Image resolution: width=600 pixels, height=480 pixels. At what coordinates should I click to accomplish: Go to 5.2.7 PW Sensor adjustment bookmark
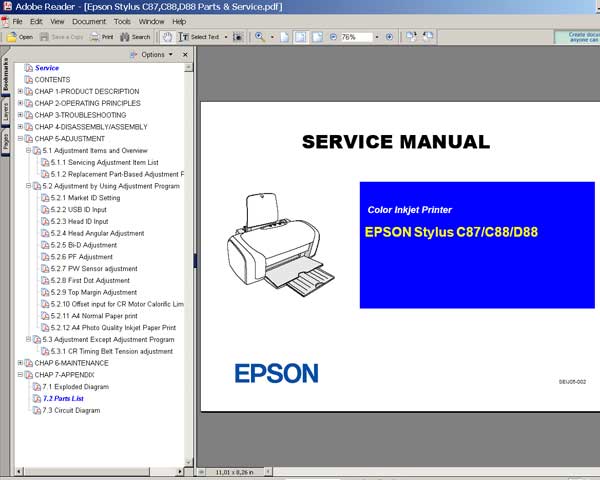pyautogui.click(x=94, y=269)
